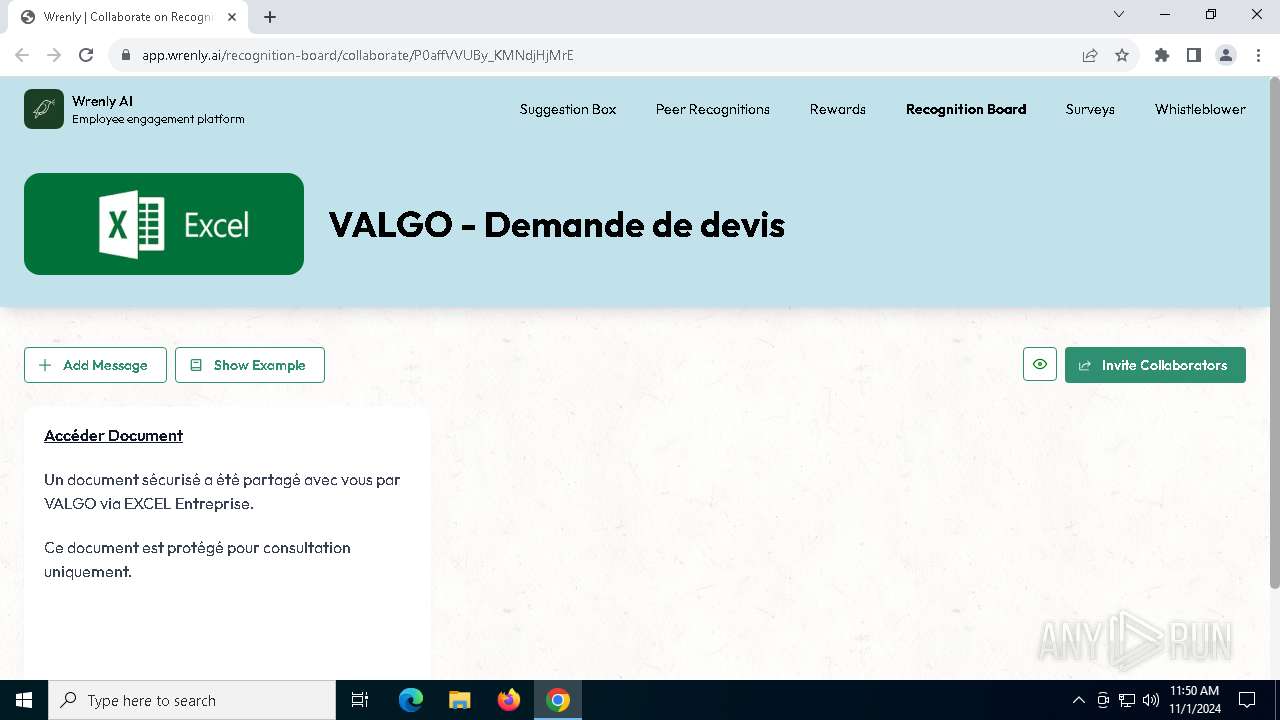
Task: Open the network tray icon
Action: click(1127, 700)
